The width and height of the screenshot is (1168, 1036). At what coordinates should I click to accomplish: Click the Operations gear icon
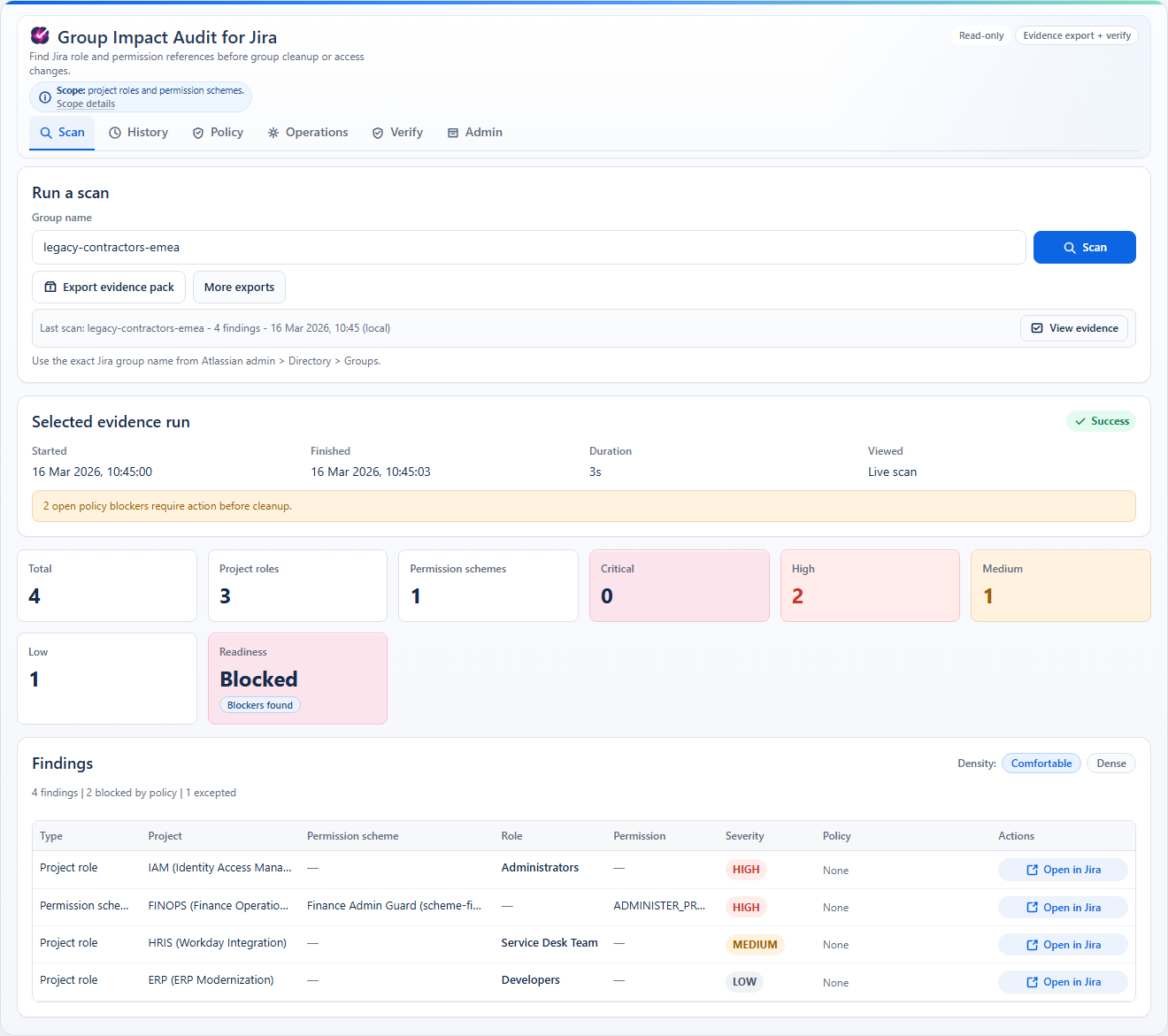273,132
